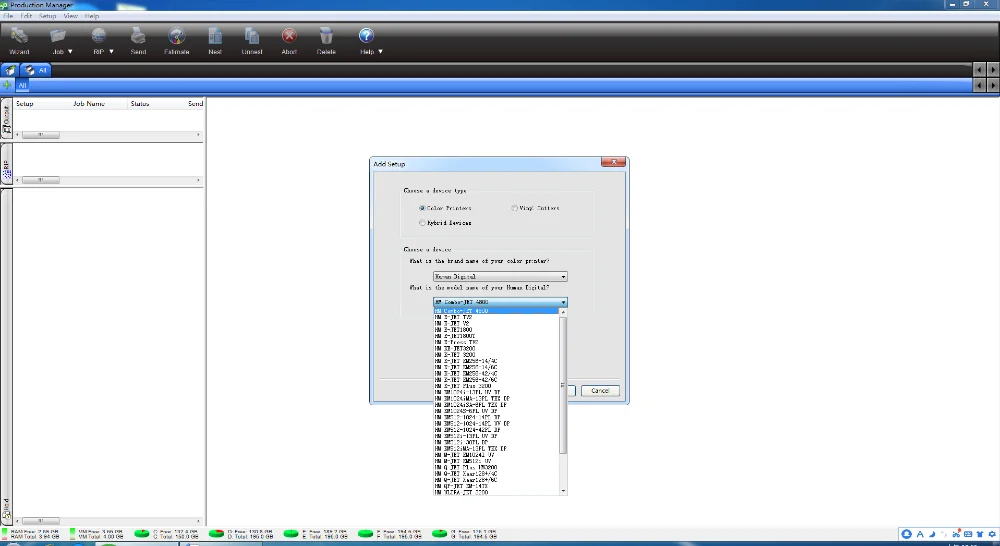
Task: Expand the RIP toolbar dropdown arrow
Action: [112, 52]
